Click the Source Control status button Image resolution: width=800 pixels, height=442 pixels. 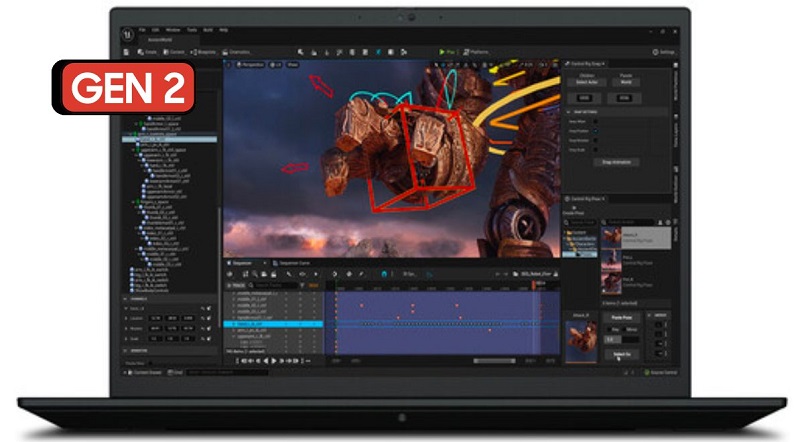coord(661,373)
